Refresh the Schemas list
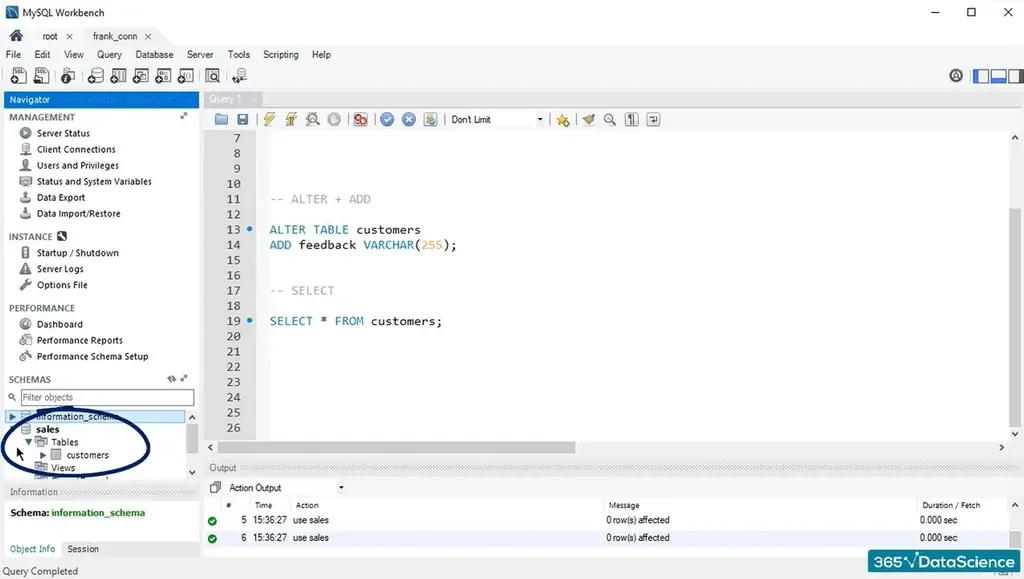This screenshot has height=579, width=1024. (x=172, y=379)
